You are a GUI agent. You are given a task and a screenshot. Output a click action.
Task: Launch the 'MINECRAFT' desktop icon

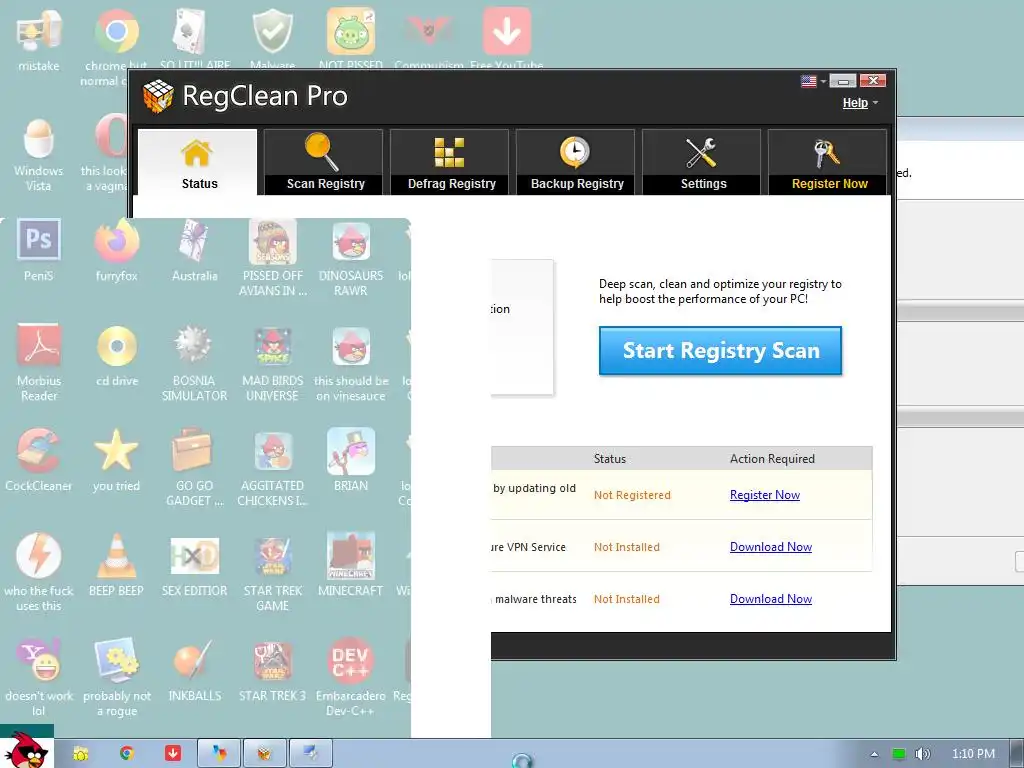(351, 565)
